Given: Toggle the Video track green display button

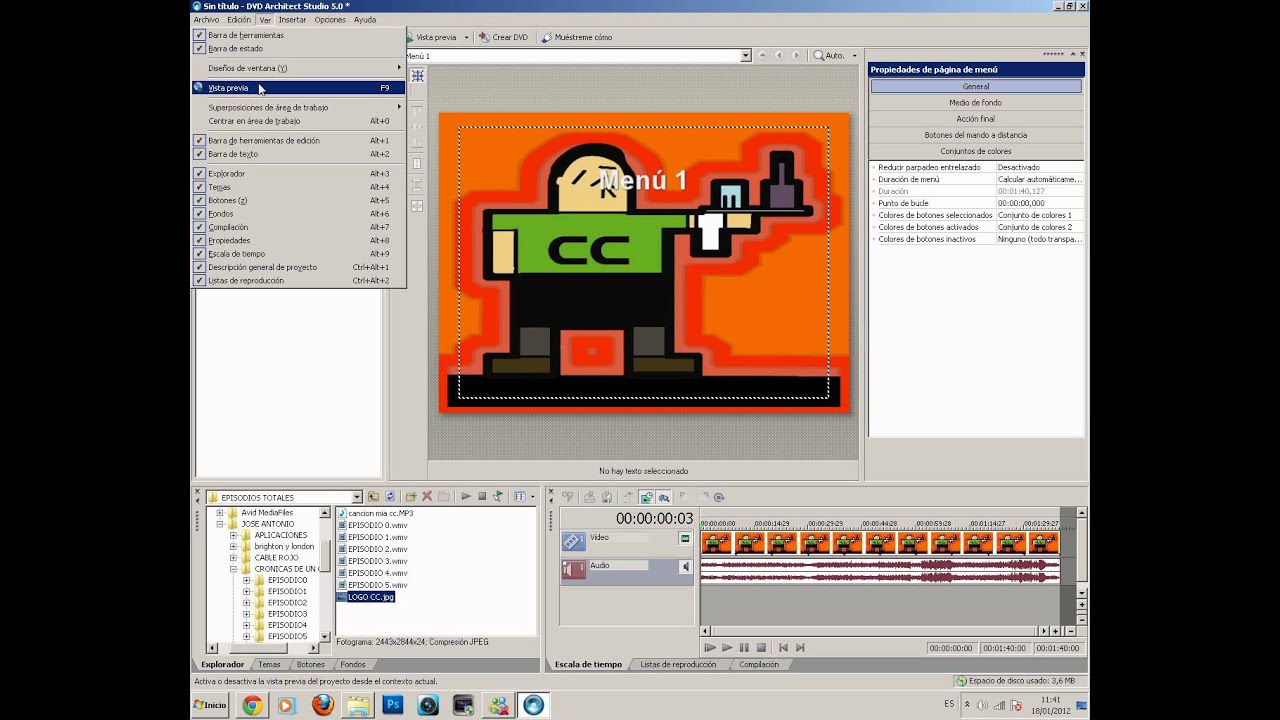Looking at the screenshot, I should pyautogui.click(x=685, y=538).
